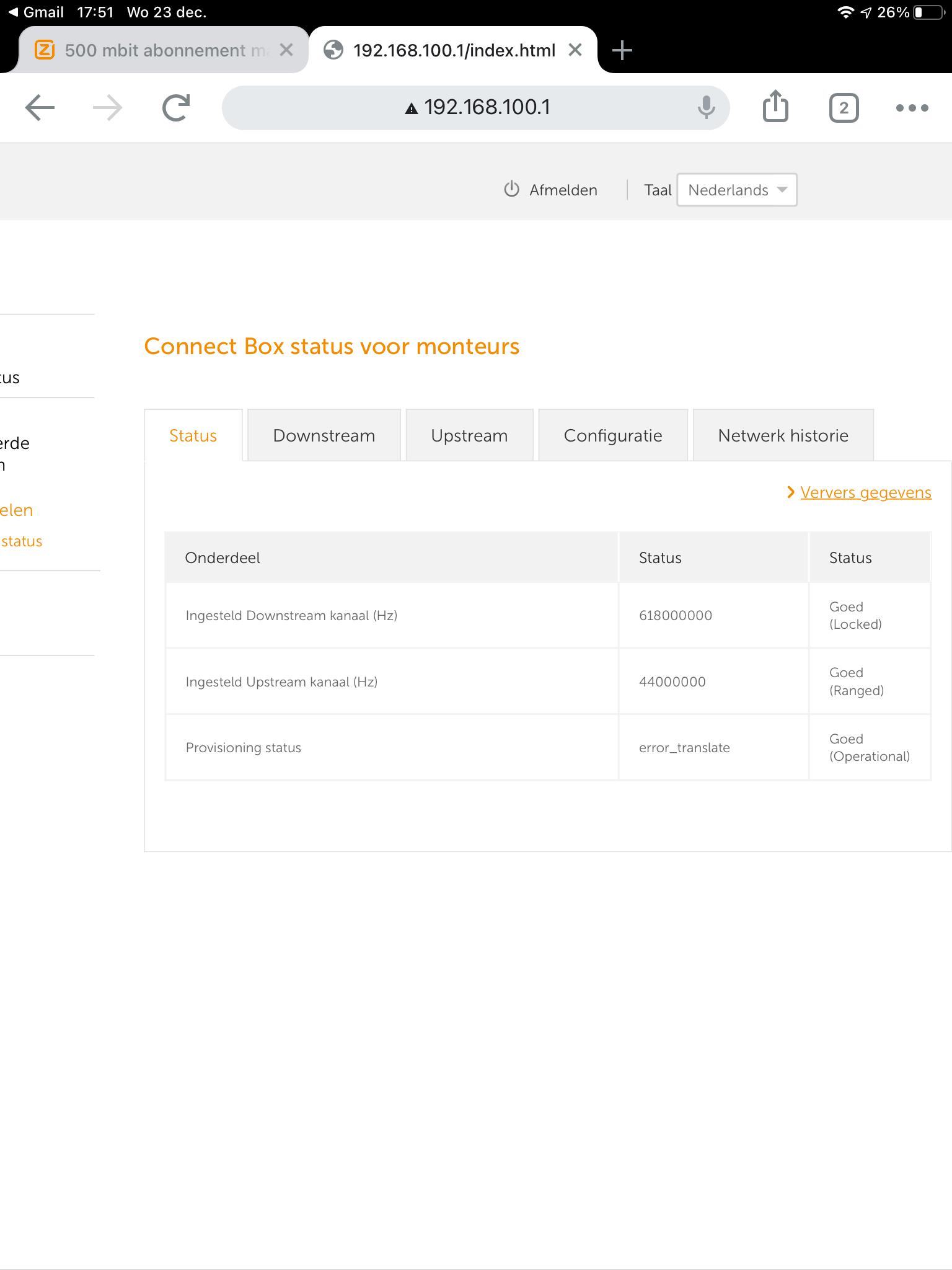
Task: Add a new browser tab
Action: [x=622, y=50]
